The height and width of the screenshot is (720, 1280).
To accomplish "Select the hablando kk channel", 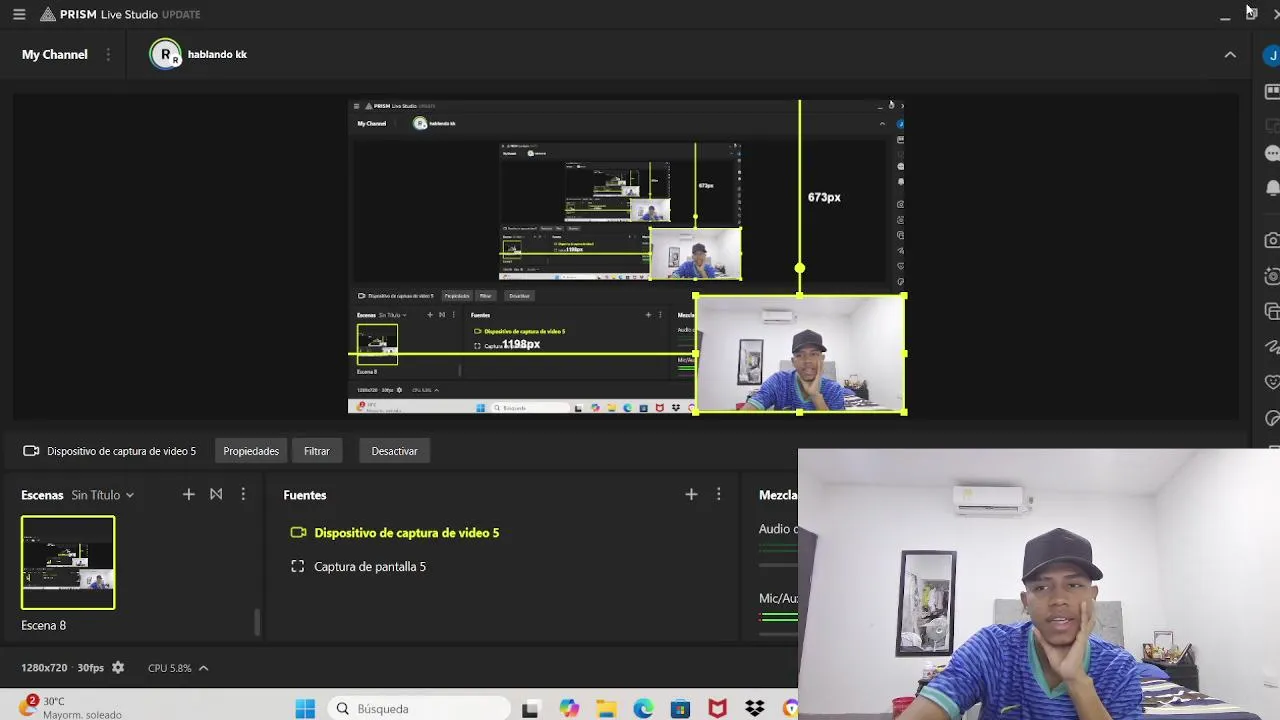I will 198,54.
